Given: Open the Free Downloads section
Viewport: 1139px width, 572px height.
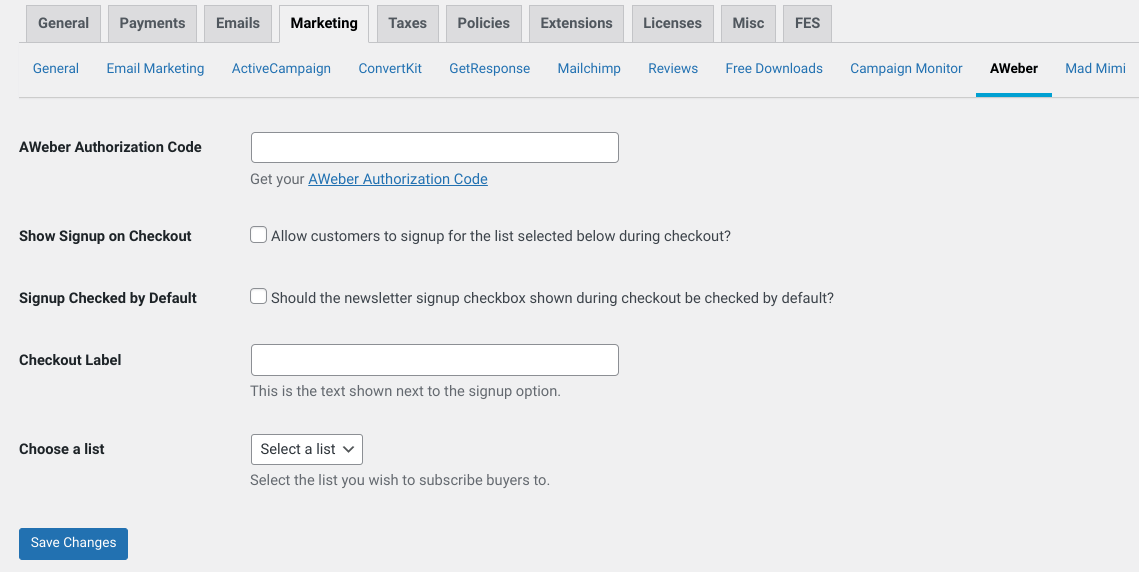Looking at the screenshot, I should point(774,68).
